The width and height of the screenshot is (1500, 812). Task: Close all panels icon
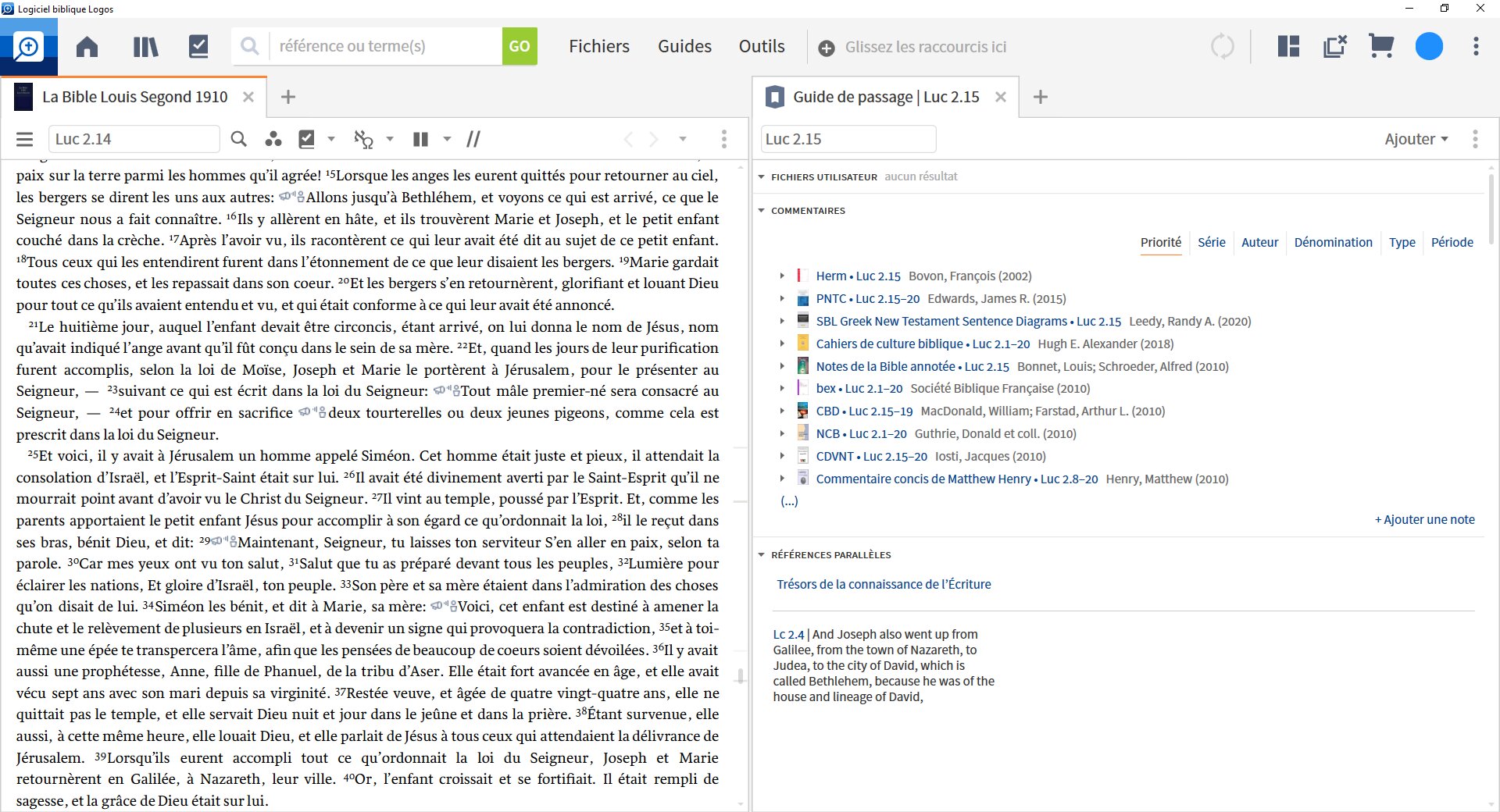point(1335,46)
